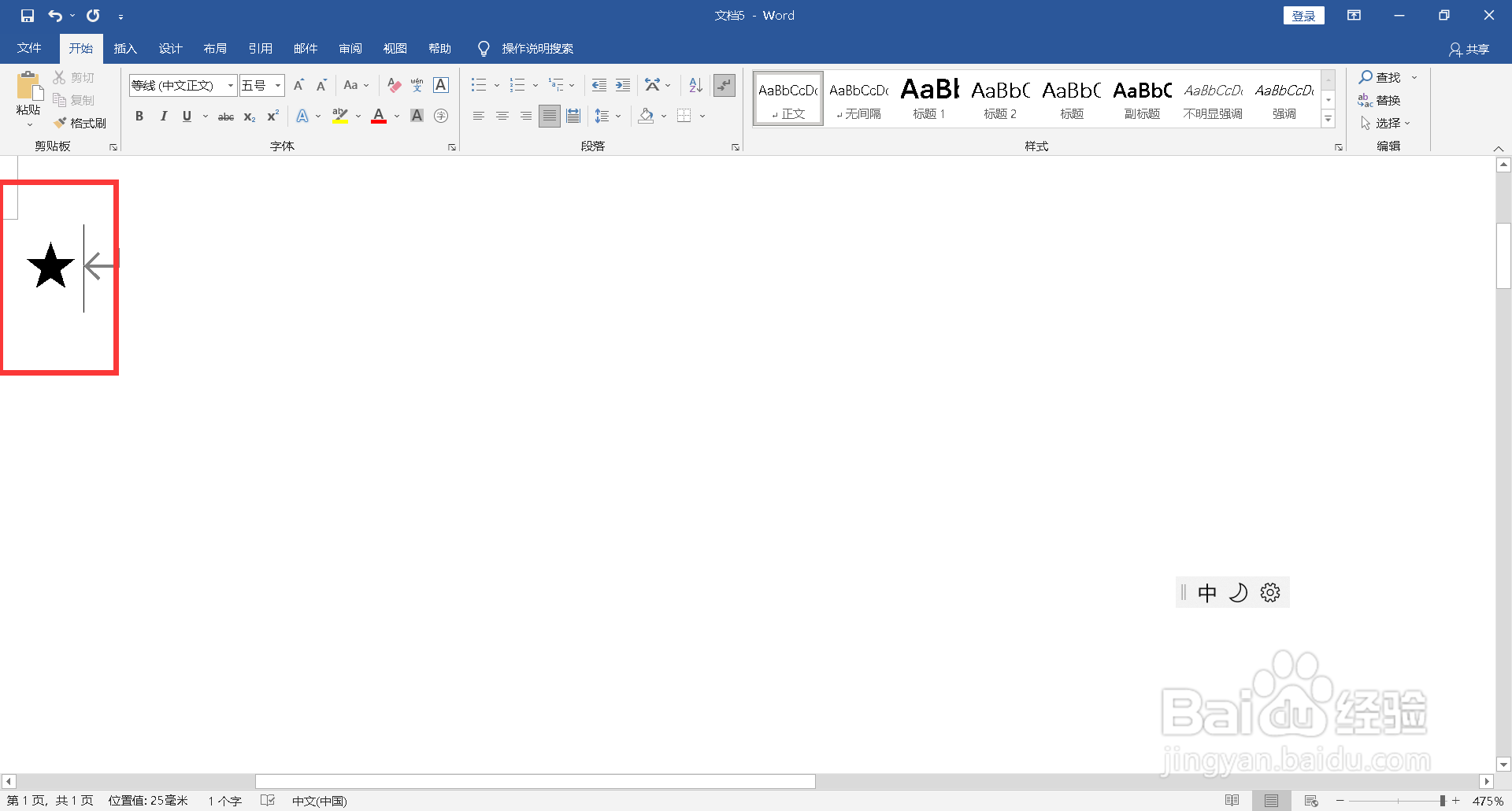Toggle Underline formatting
1512x811 pixels.
click(x=187, y=116)
